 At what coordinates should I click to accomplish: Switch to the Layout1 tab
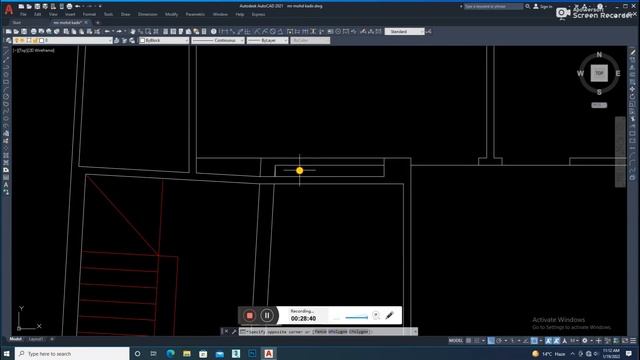coord(36,339)
